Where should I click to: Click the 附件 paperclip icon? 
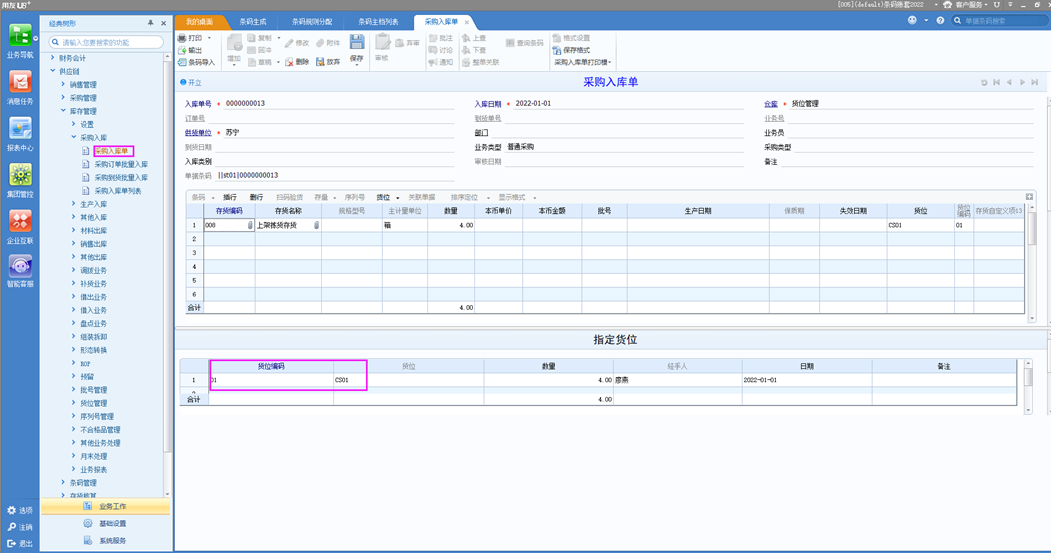click(x=320, y=43)
